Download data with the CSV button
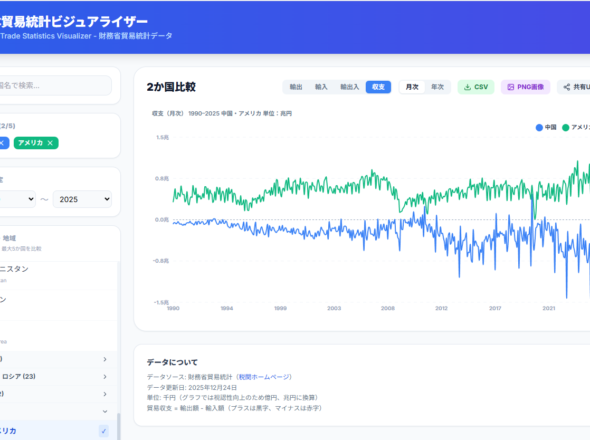 (476, 87)
